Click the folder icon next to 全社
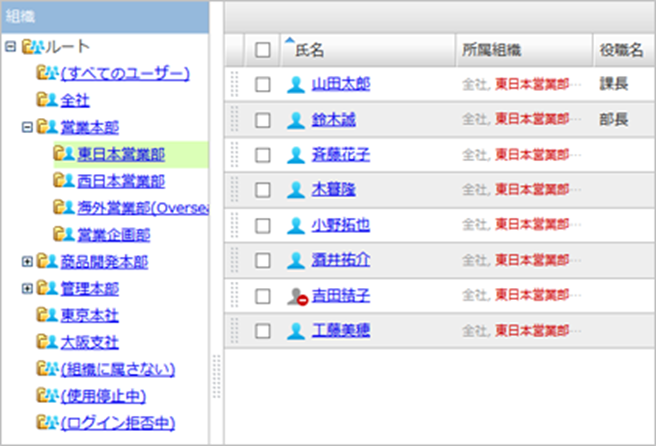Screen dimensions: 656x446 (x=46, y=100)
